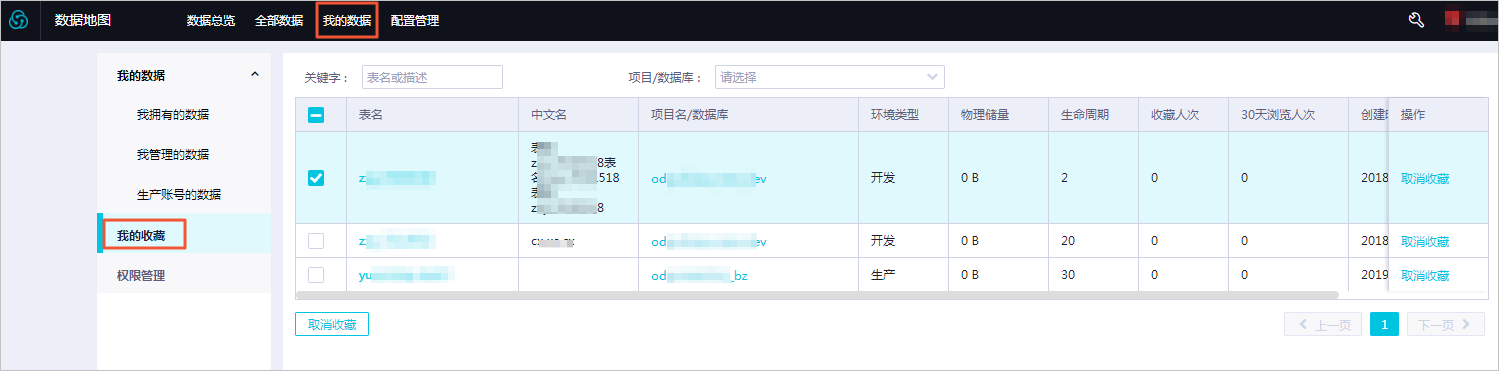Uncheck the first row's checked checkbox
The width and height of the screenshot is (1499, 371).
(x=315, y=178)
